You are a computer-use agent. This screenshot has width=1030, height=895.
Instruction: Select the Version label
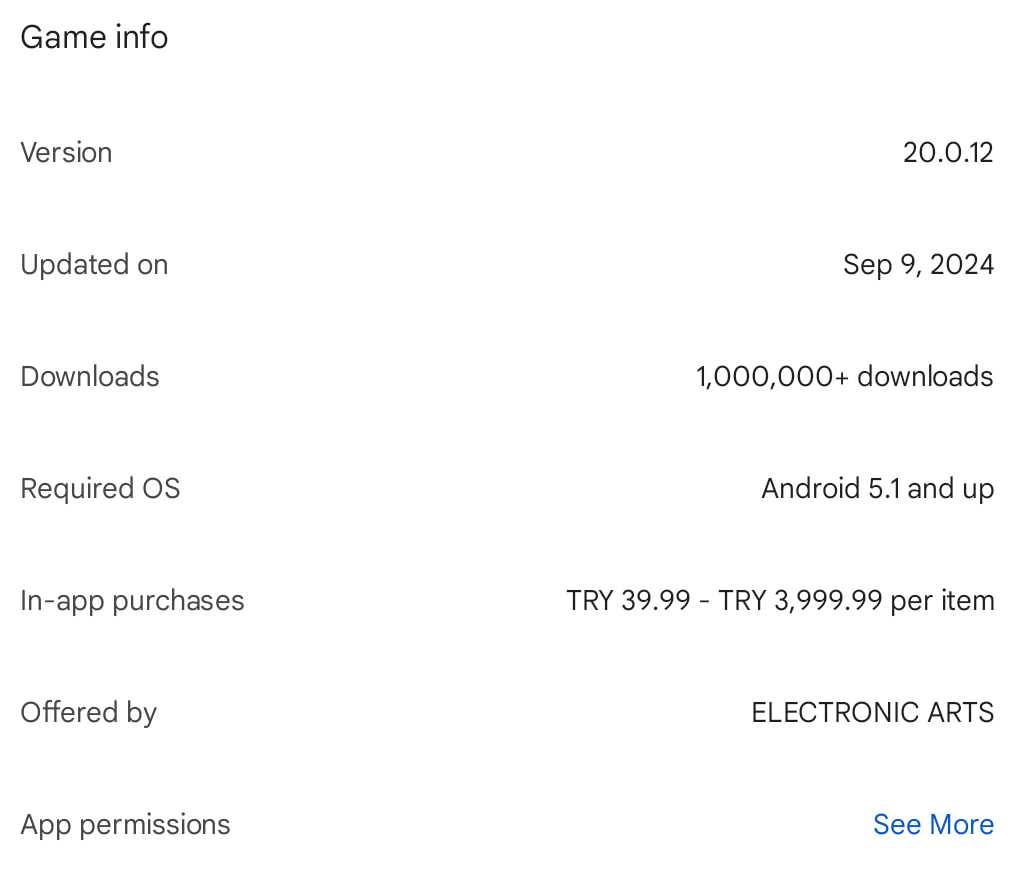66,152
